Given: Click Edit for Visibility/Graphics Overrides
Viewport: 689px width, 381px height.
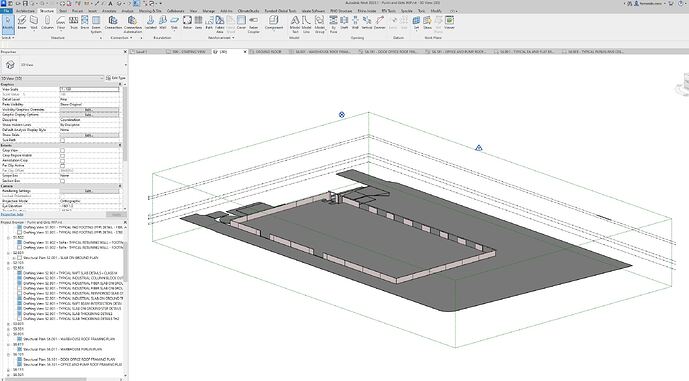Looking at the screenshot, I should [x=89, y=109].
